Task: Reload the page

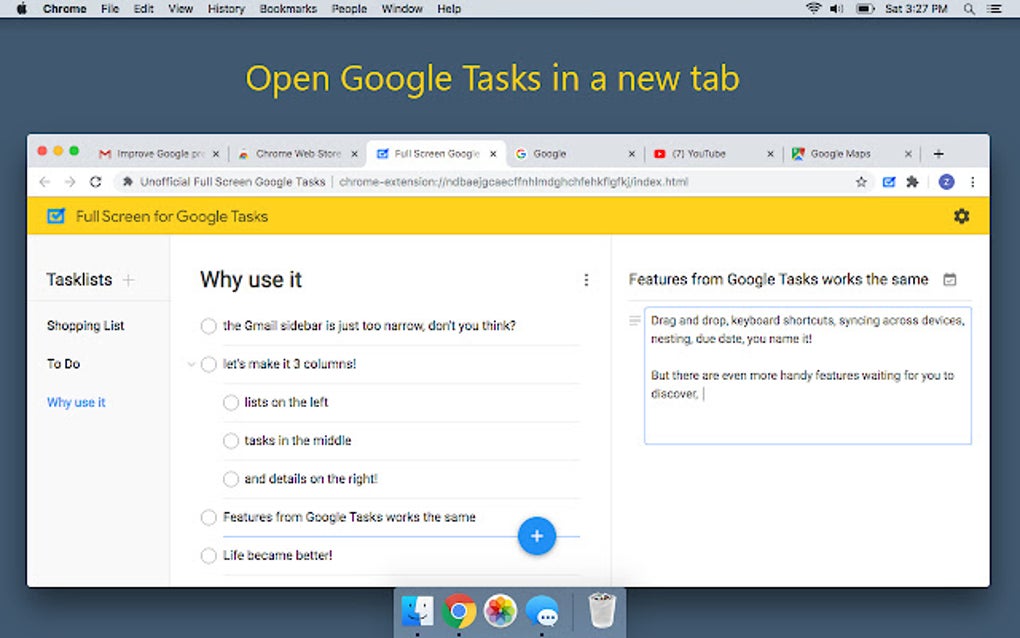Action: [x=95, y=182]
